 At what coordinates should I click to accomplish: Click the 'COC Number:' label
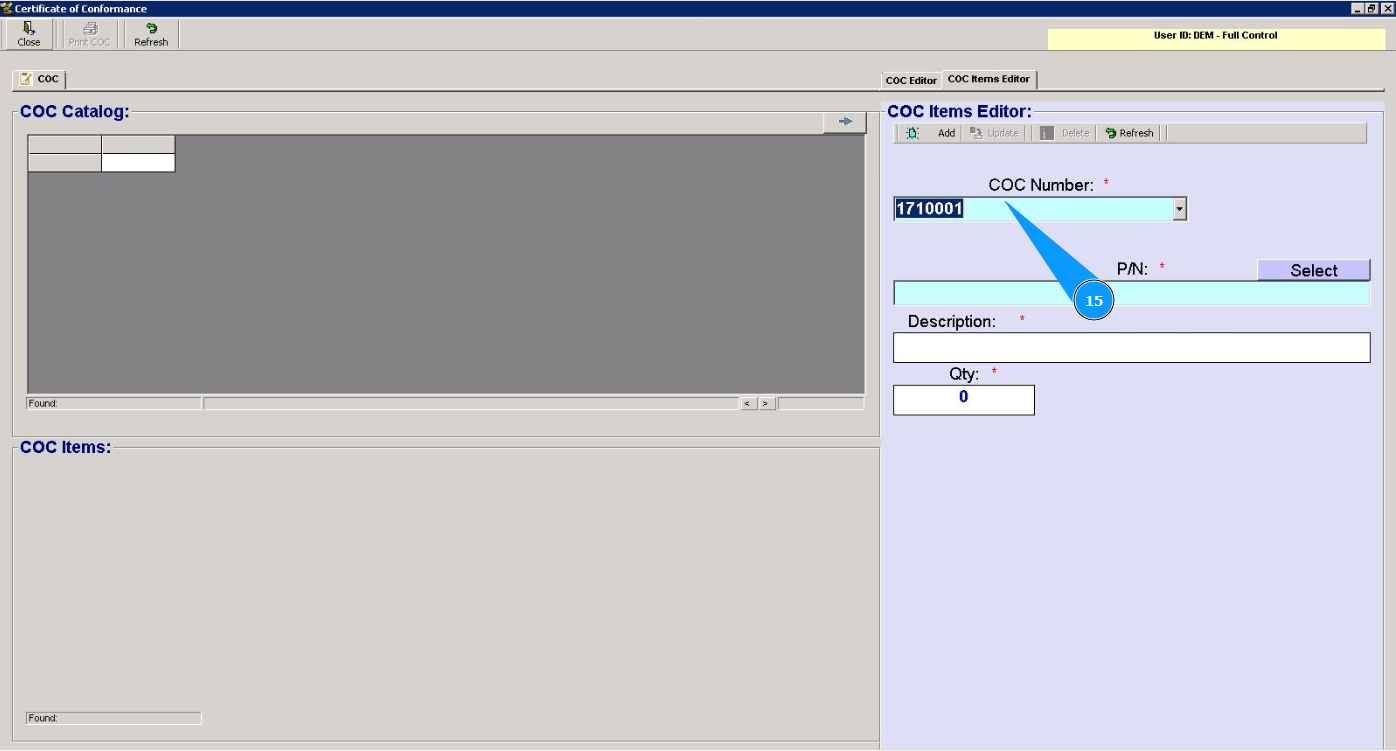pyautogui.click(x=1041, y=185)
